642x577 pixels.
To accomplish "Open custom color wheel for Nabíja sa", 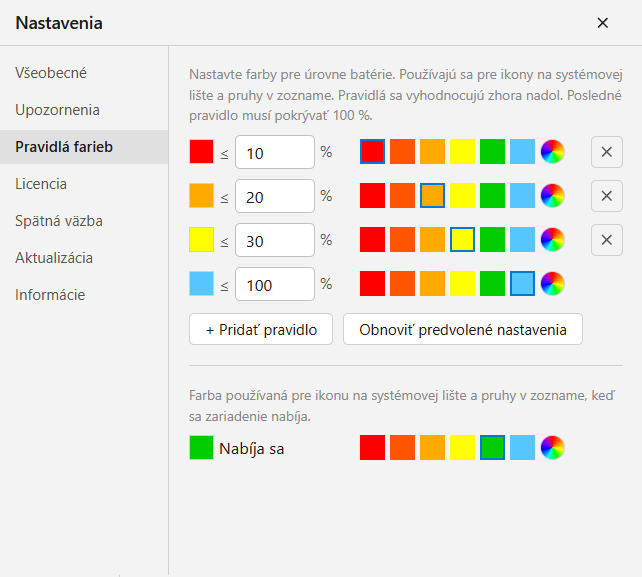I will [552, 448].
